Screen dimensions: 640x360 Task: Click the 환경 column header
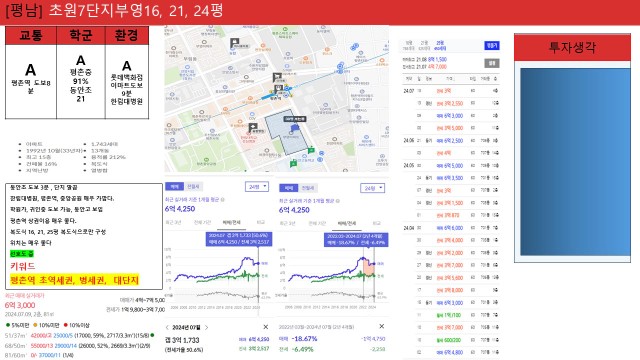(127, 36)
